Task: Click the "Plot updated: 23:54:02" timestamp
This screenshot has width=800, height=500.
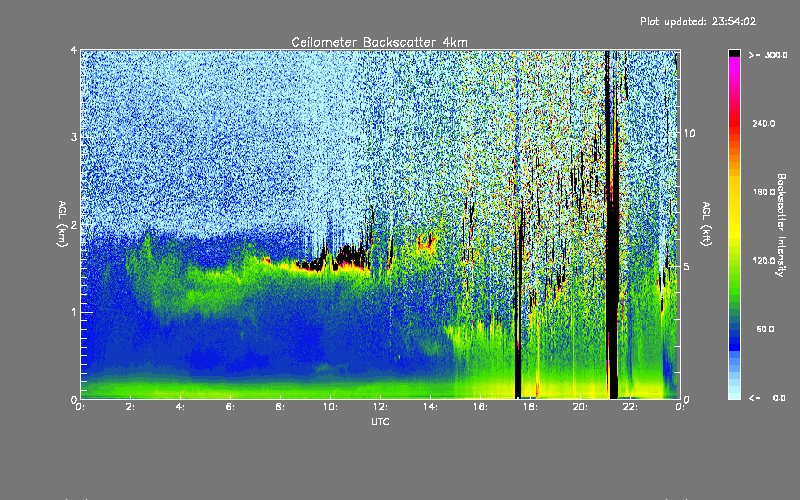Action: (698, 21)
